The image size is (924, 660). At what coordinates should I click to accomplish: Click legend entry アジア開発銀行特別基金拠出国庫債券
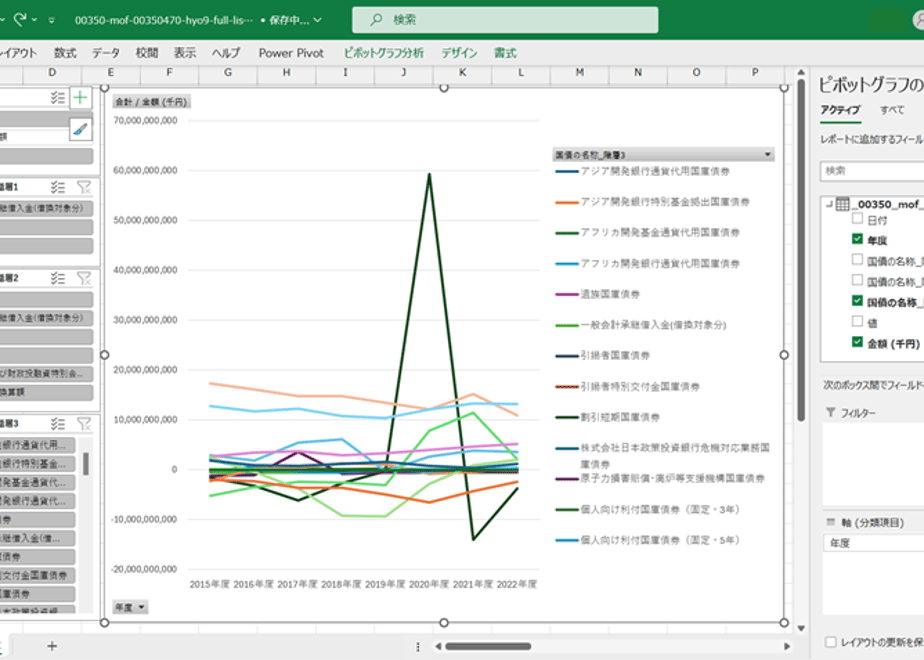point(652,202)
